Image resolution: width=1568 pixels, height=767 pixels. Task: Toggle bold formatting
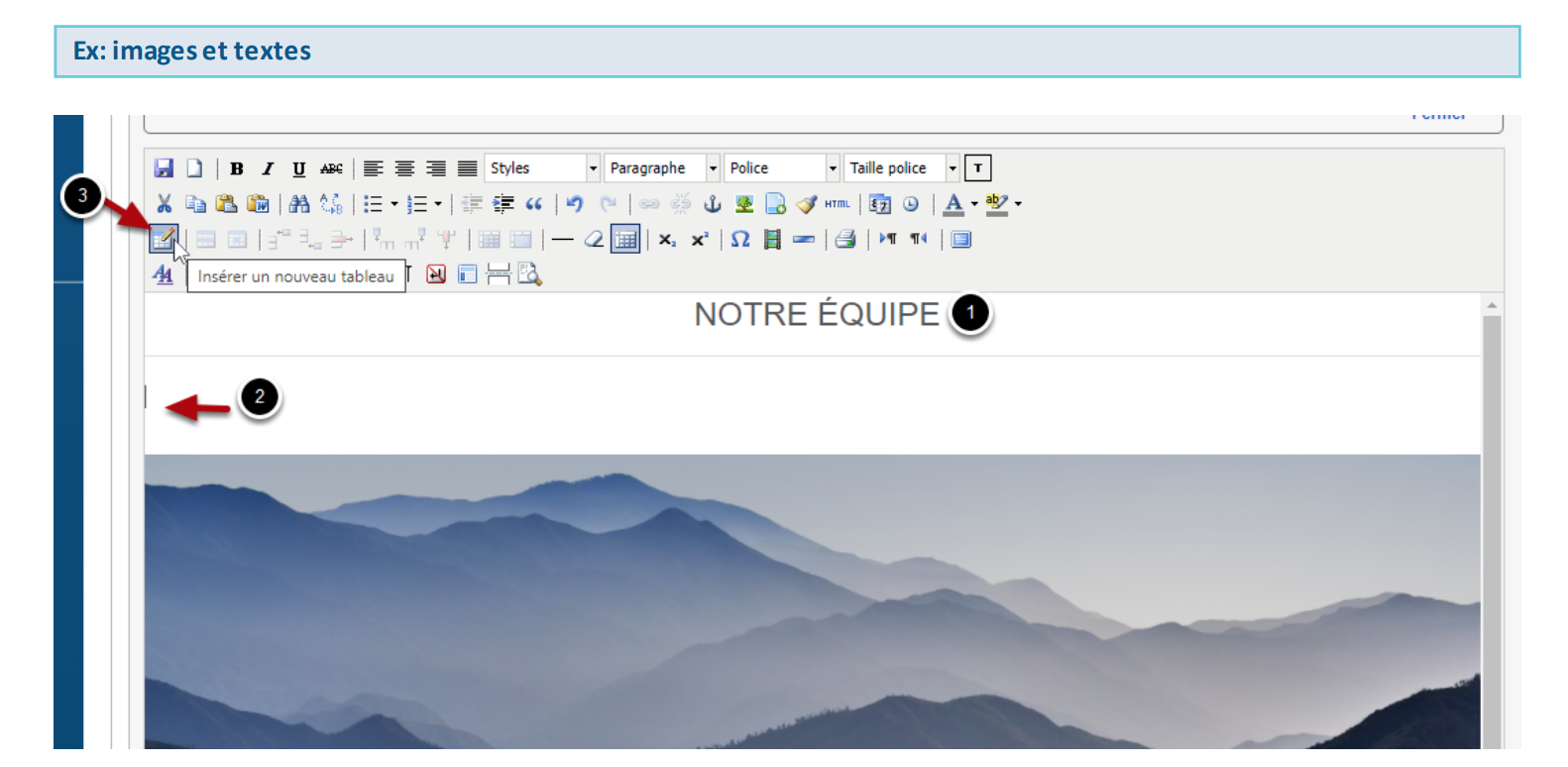click(x=236, y=168)
